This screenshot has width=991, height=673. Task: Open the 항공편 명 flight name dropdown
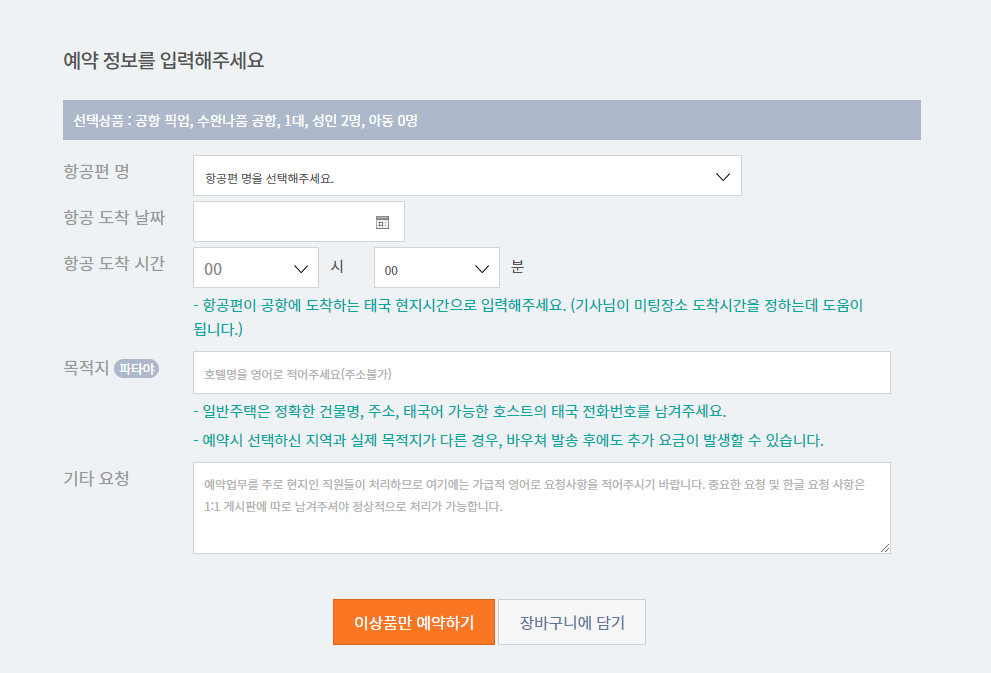click(467, 176)
